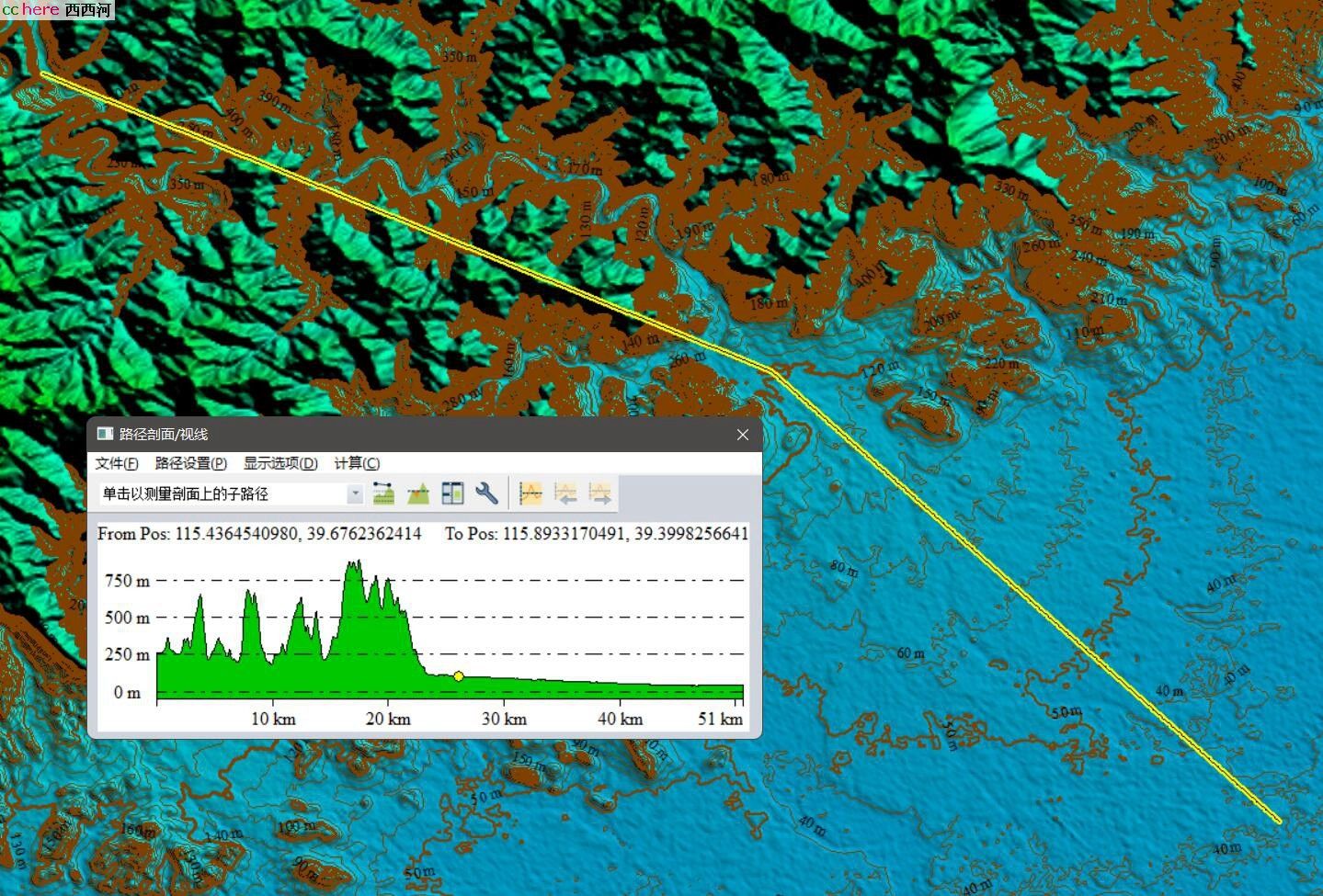
Task: Click the cut-and-fill volume mountain icon
Action: point(418,493)
